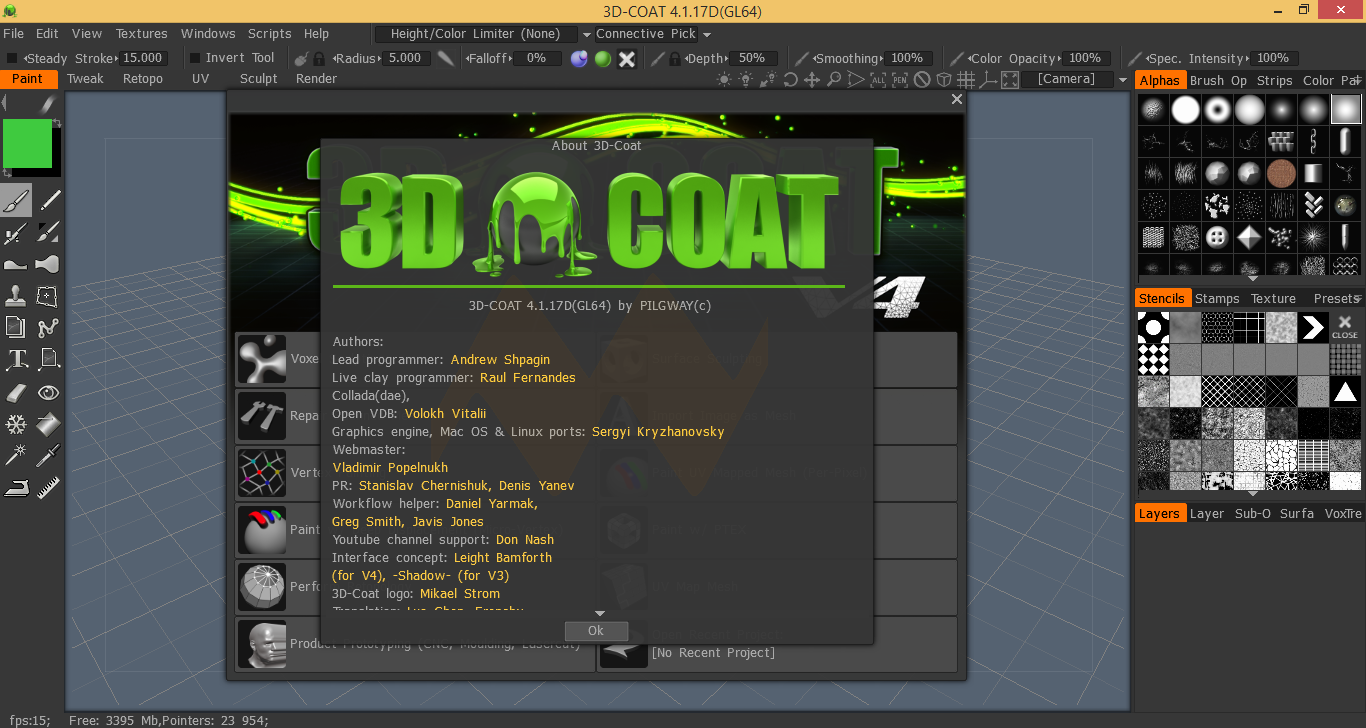Select the Text tool
This screenshot has width=1366, height=728.
(16, 358)
